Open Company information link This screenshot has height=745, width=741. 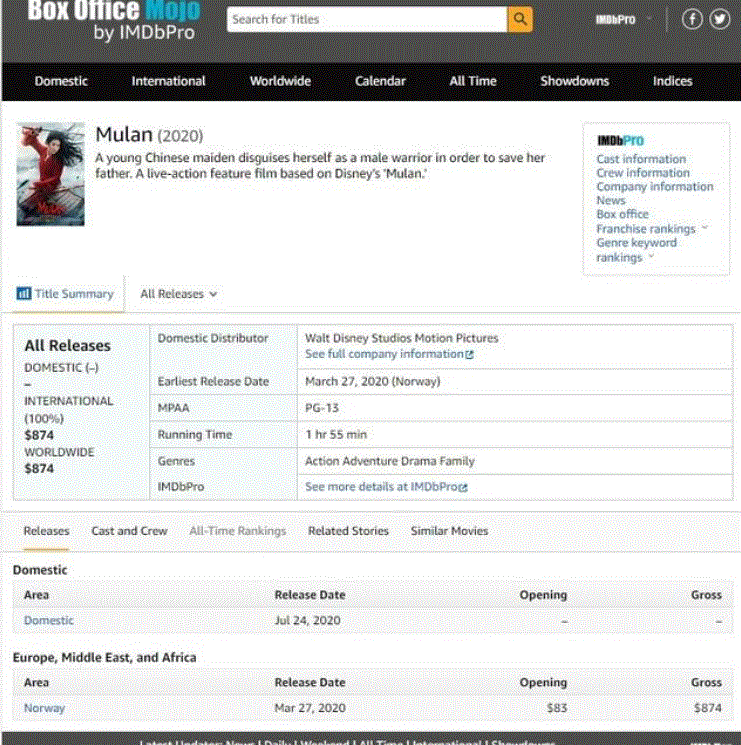(x=655, y=187)
